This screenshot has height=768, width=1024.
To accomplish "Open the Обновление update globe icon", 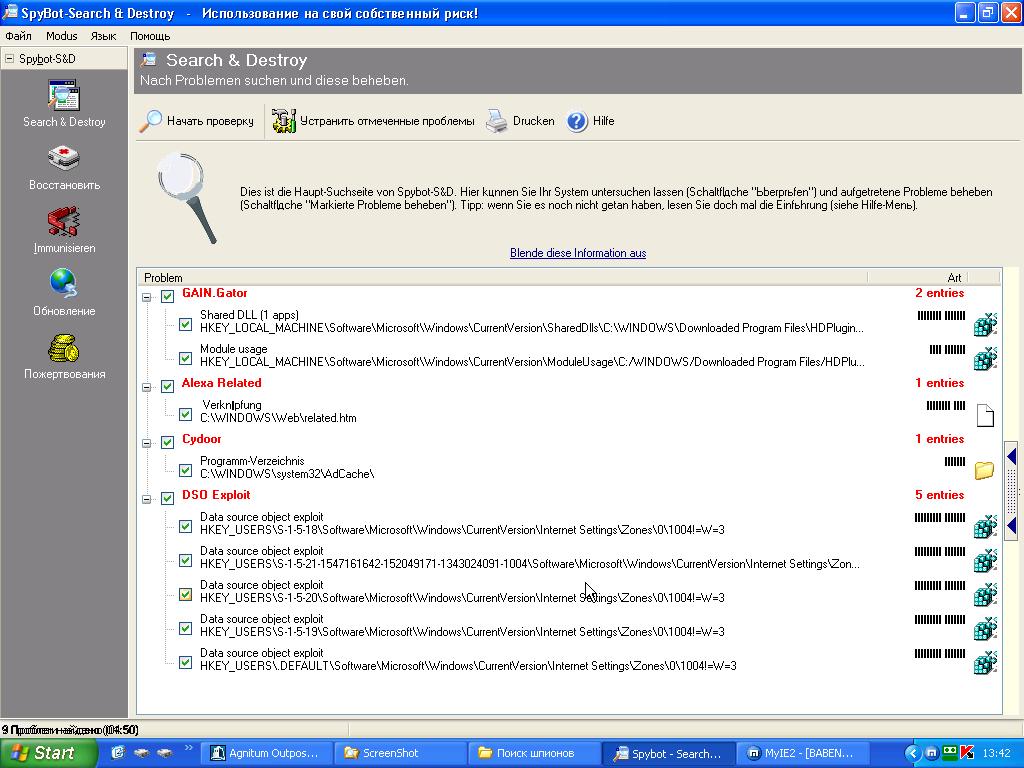I will click(64, 284).
